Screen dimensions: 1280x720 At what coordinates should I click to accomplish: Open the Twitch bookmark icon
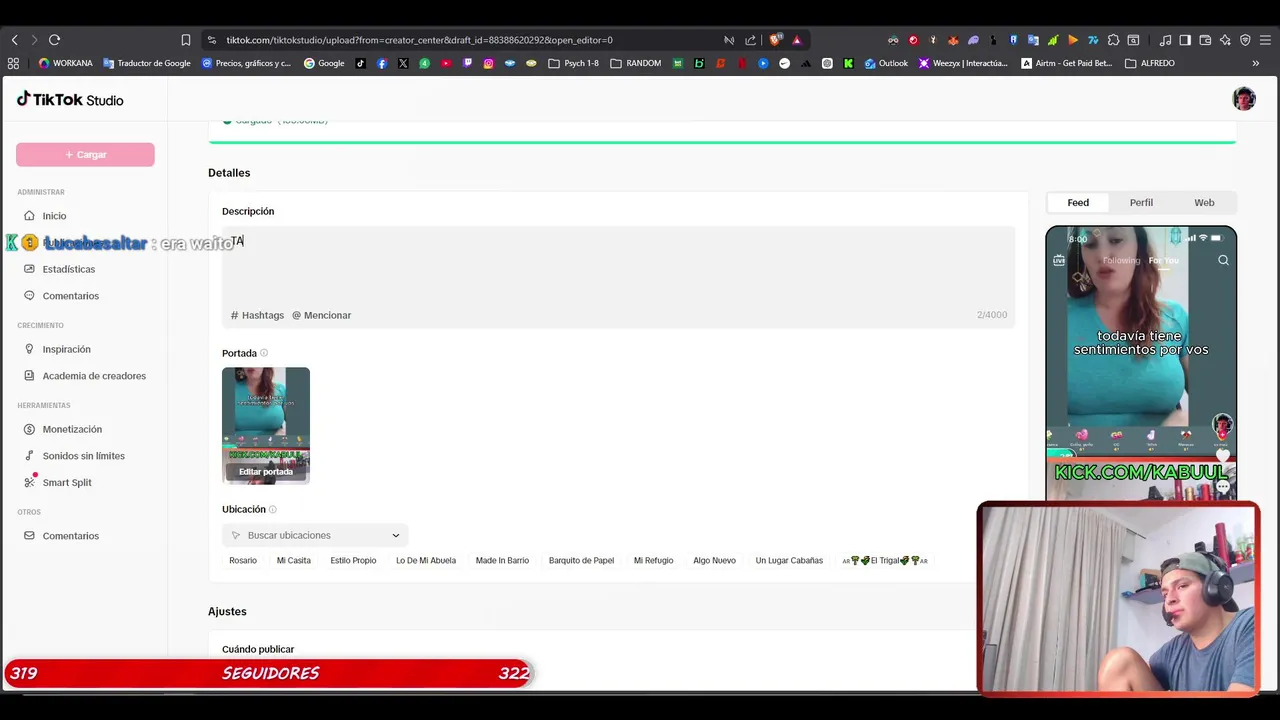(x=467, y=63)
